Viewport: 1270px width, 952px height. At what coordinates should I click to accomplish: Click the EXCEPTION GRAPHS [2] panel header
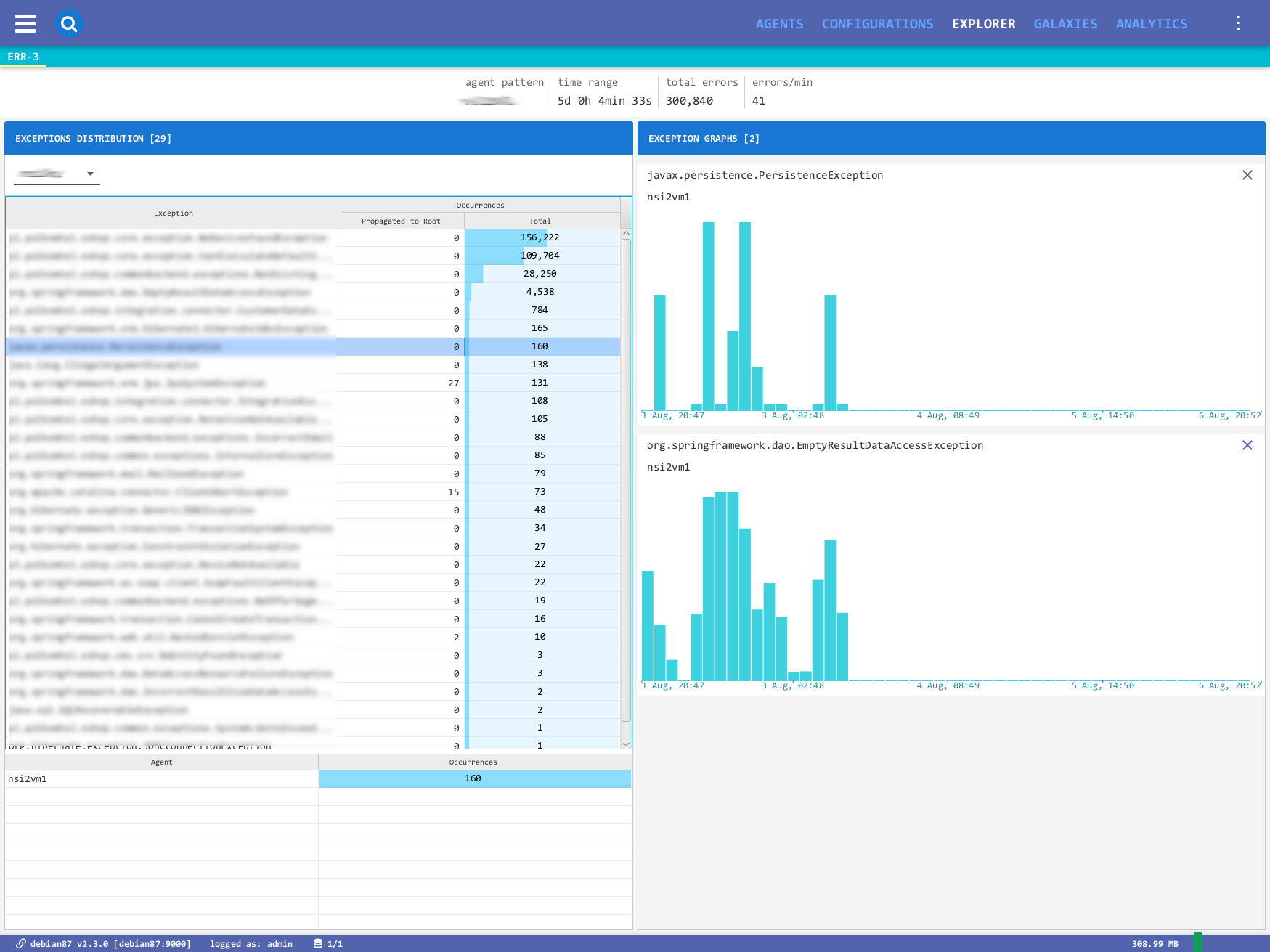point(951,138)
